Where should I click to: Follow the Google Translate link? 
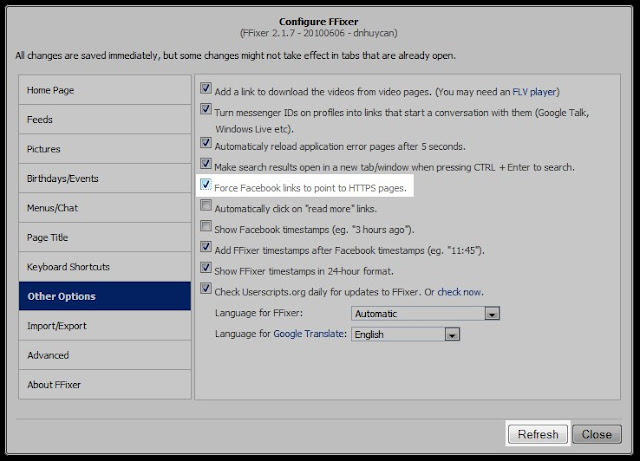point(309,334)
